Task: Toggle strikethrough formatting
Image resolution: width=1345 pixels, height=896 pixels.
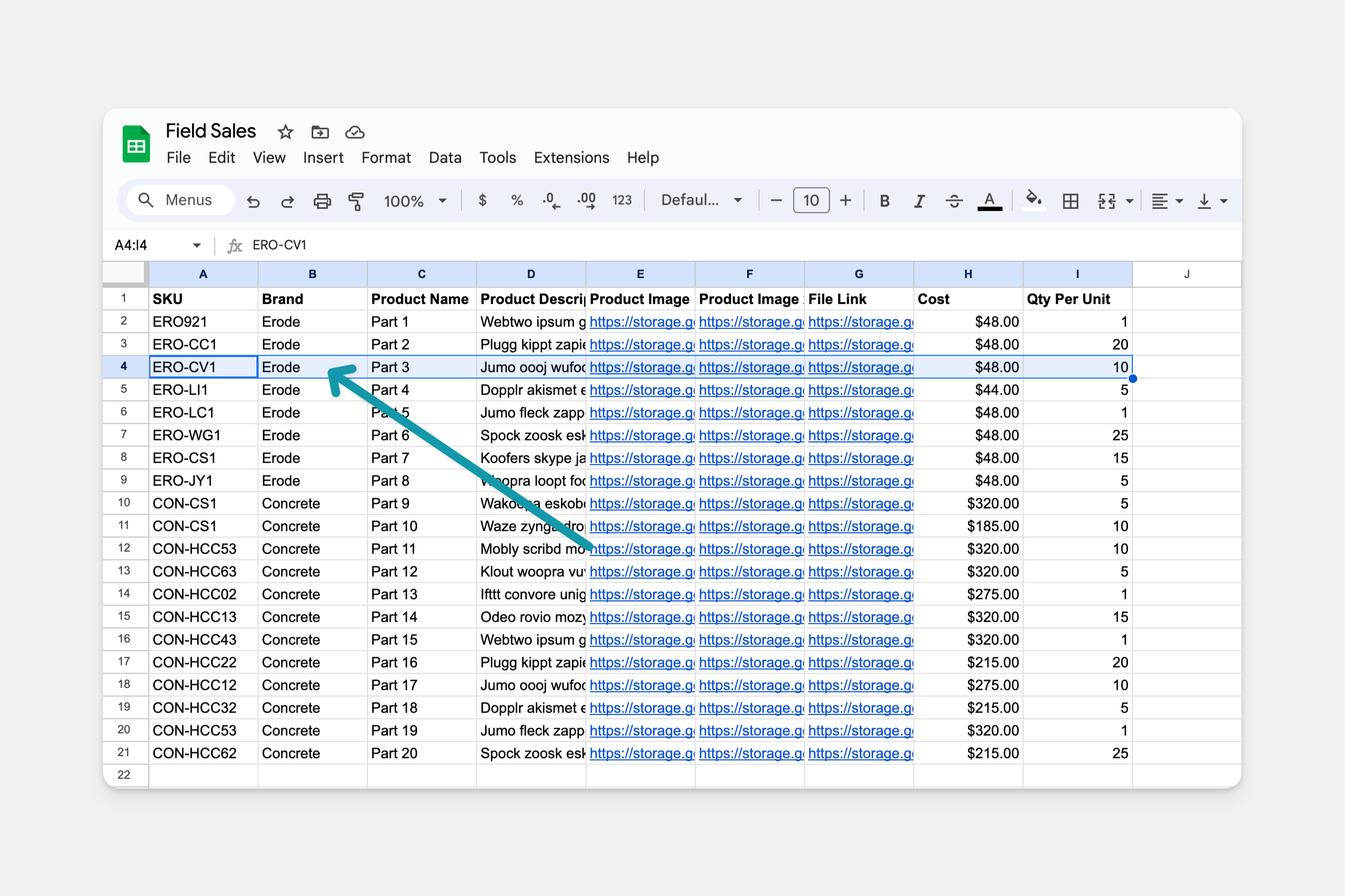Action: pyautogui.click(x=954, y=201)
